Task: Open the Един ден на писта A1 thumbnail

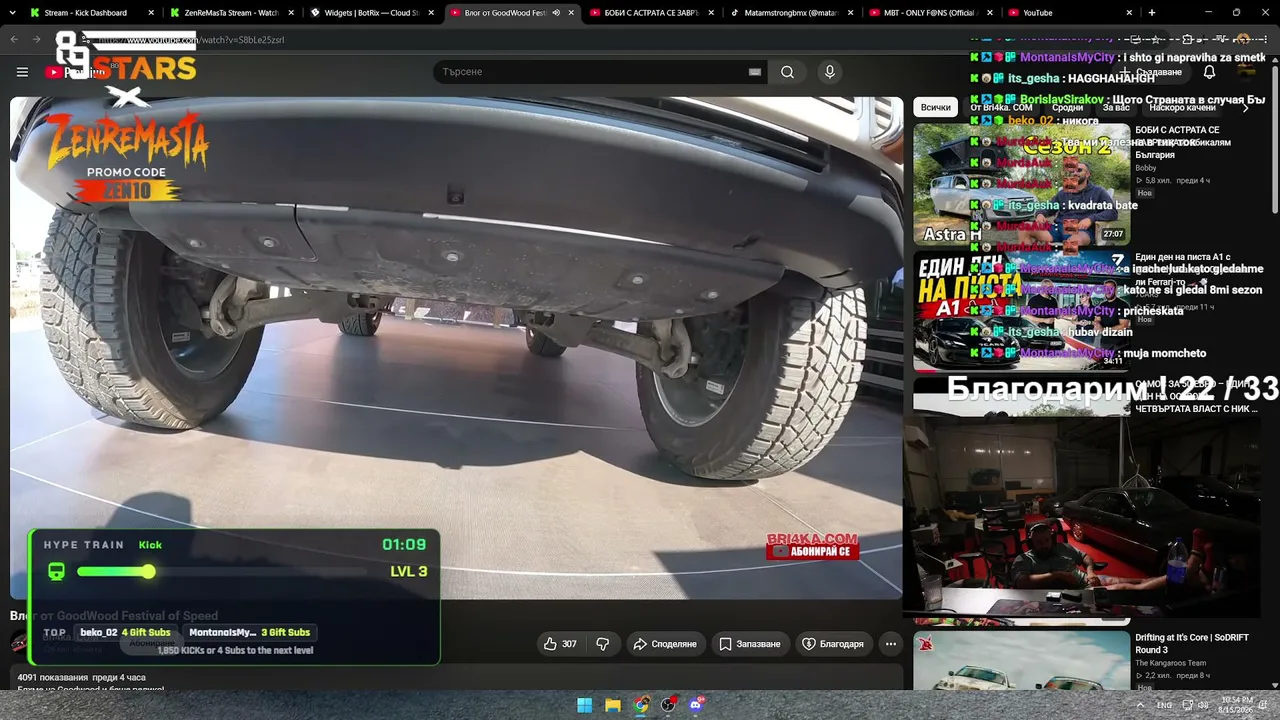Action: (1021, 310)
